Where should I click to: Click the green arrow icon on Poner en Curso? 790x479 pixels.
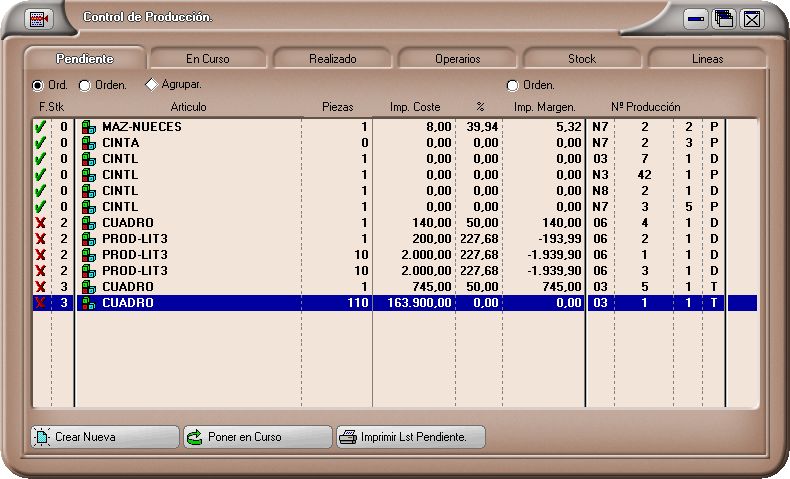(195, 437)
